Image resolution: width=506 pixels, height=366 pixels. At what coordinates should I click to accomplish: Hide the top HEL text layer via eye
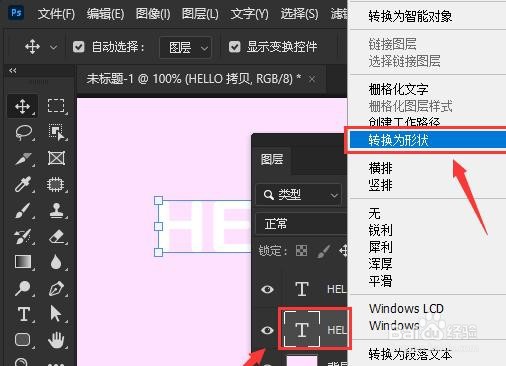tap(267, 289)
